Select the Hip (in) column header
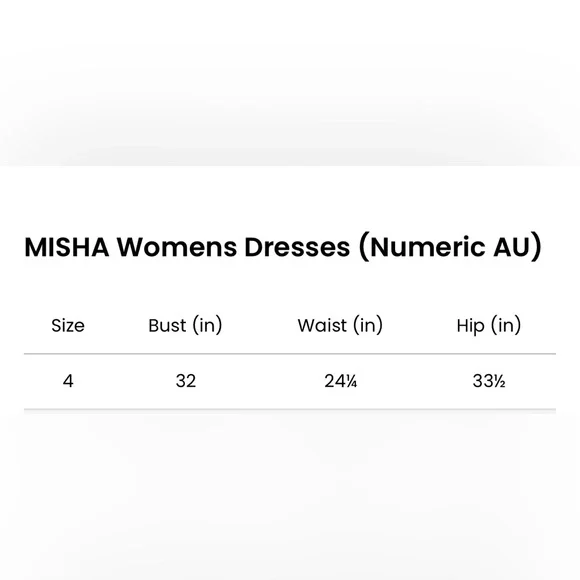The height and width of the screenshot is (580, 580). click(x=489, y=326)
